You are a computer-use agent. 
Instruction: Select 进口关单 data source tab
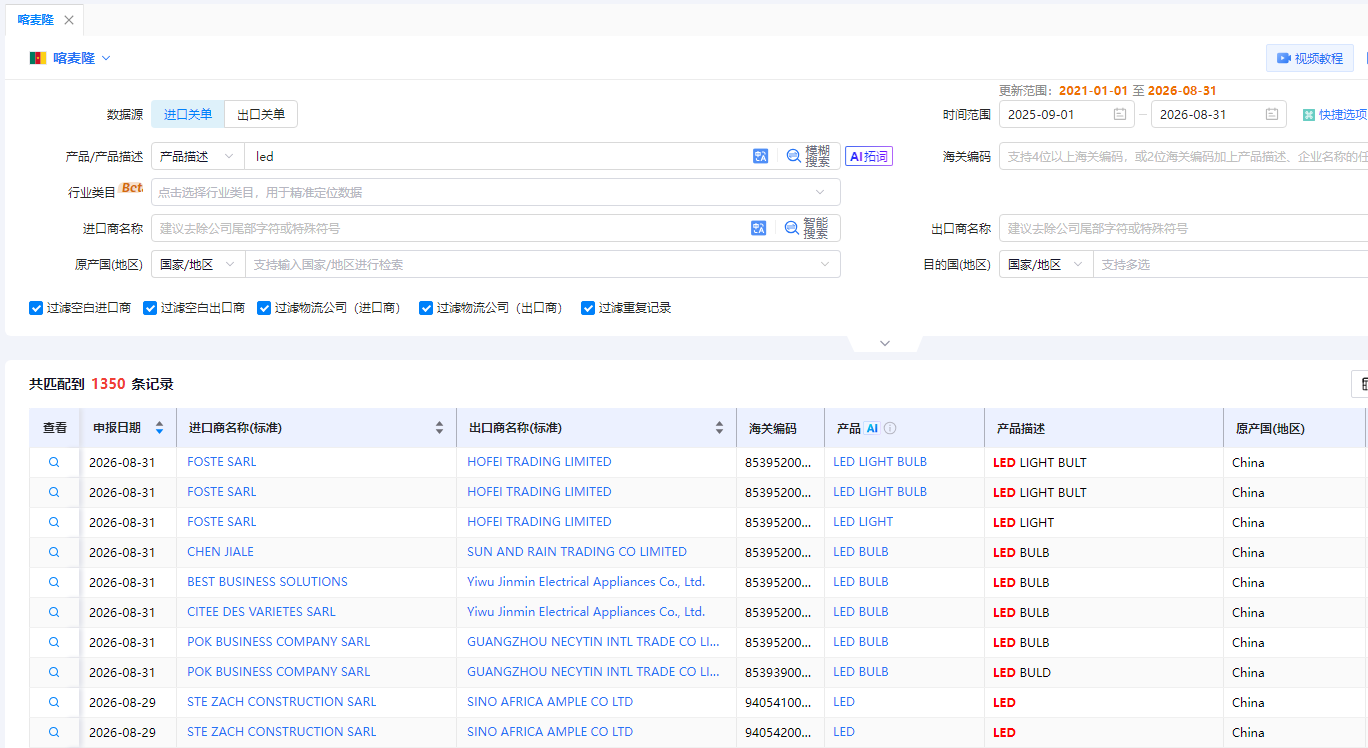188,114
